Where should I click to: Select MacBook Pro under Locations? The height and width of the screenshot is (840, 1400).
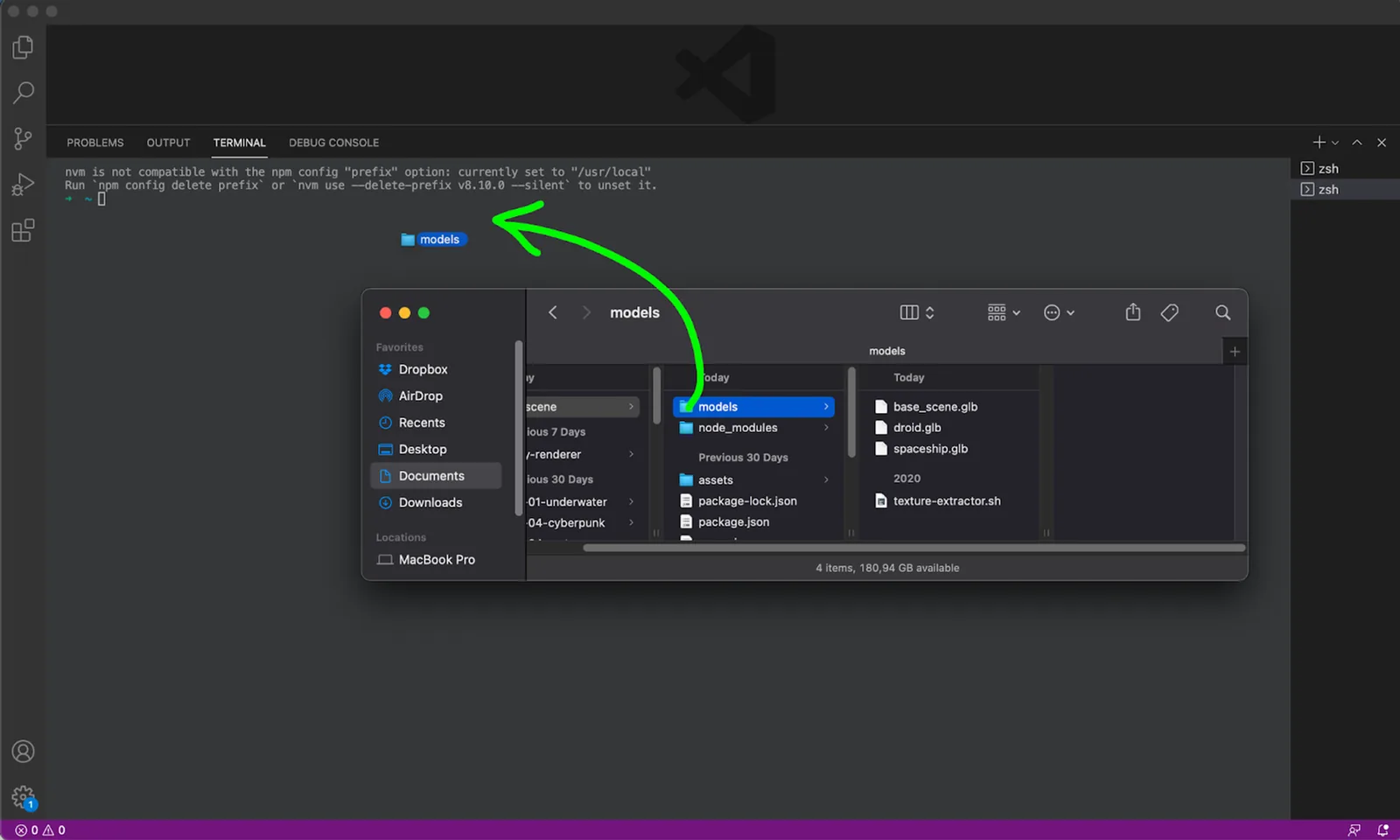tap(436, 559)
